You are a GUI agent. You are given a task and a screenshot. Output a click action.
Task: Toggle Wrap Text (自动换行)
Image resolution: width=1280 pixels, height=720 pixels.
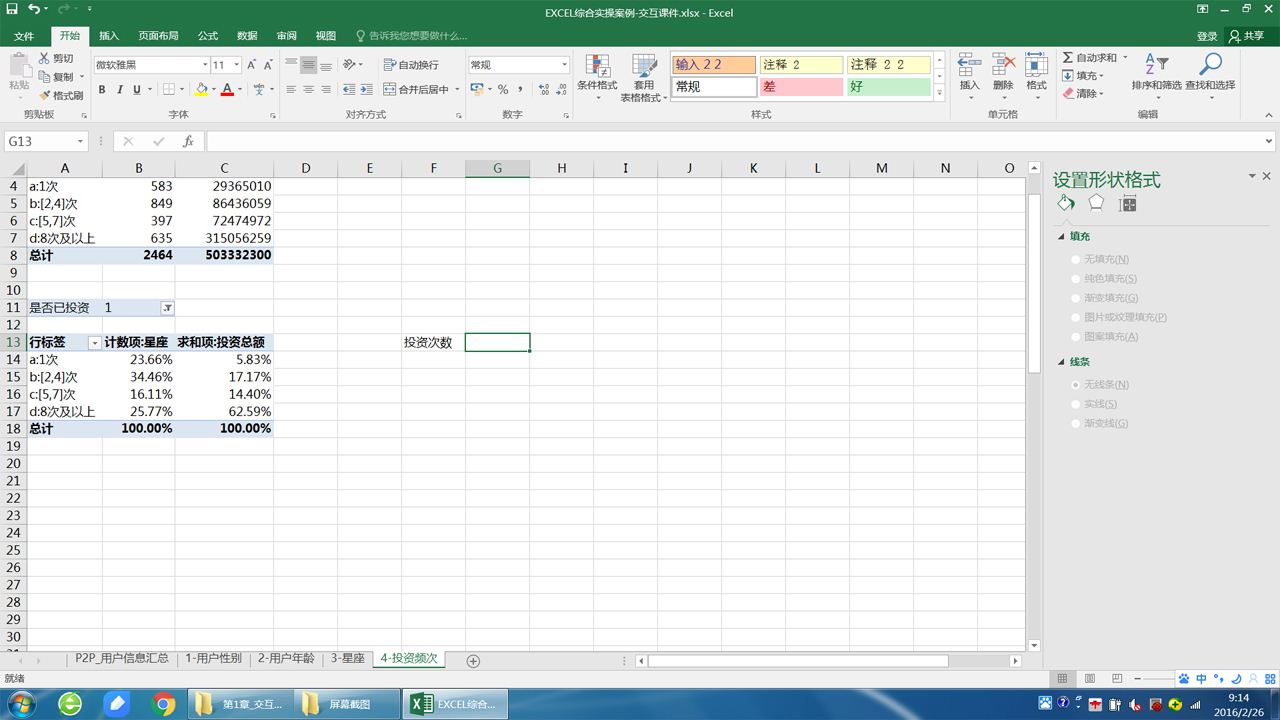[x=411, y=65]
